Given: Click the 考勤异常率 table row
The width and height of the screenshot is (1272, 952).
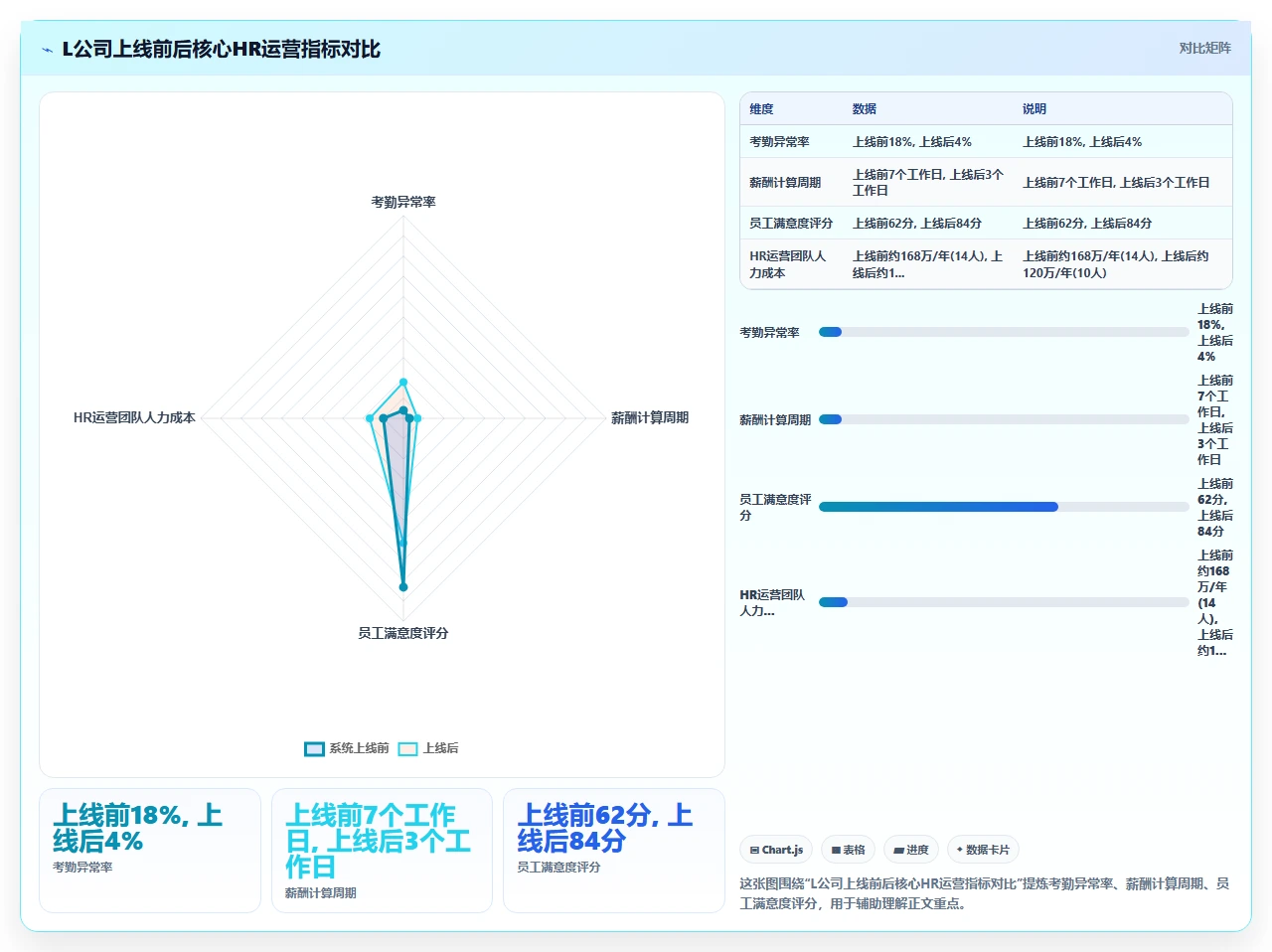Looking at the screenshot, I should point(986,142).
